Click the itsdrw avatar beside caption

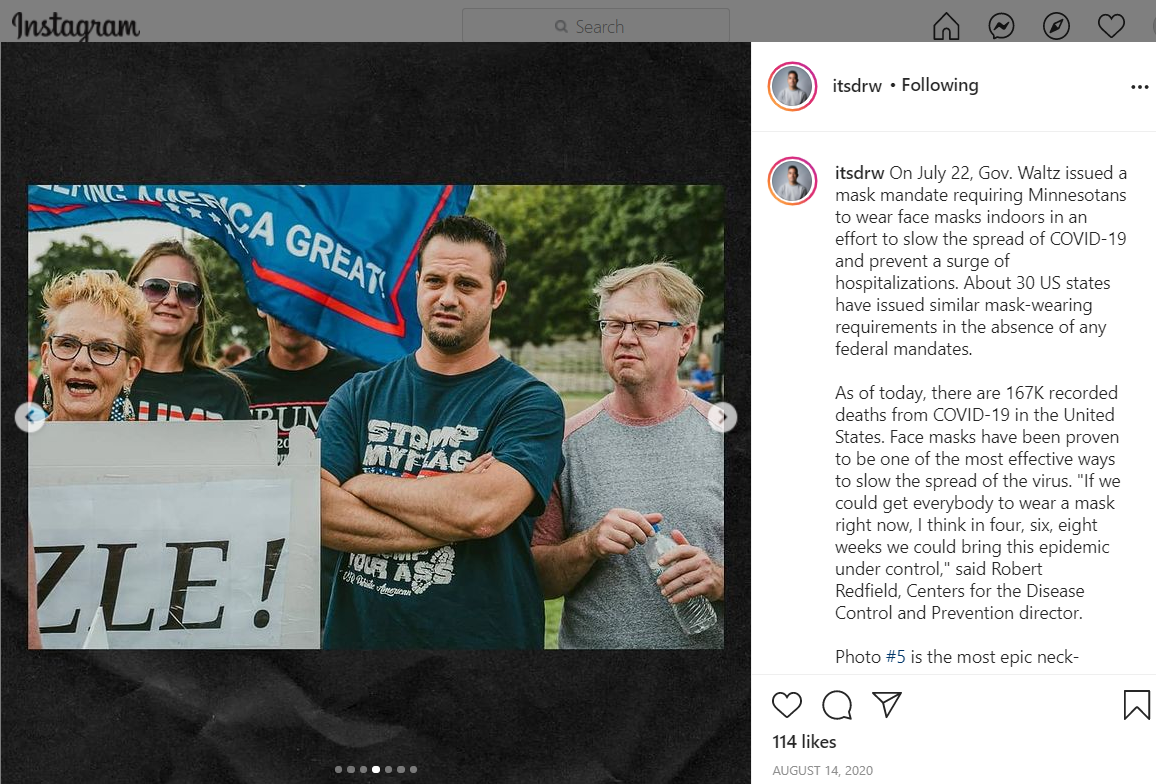click(793, 181)
